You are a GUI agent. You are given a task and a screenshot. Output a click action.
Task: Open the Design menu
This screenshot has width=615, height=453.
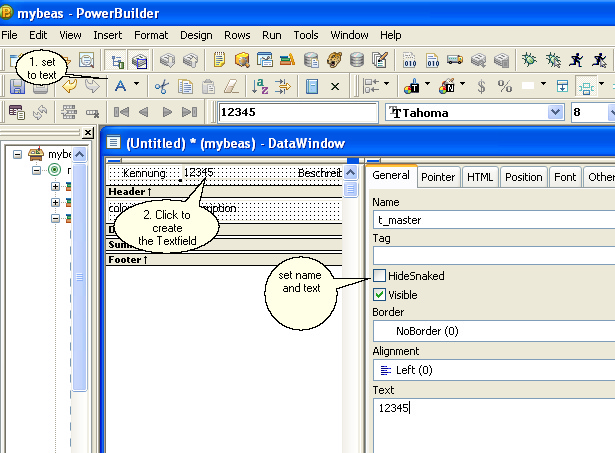pyautogui.click(x=196, y=35)
